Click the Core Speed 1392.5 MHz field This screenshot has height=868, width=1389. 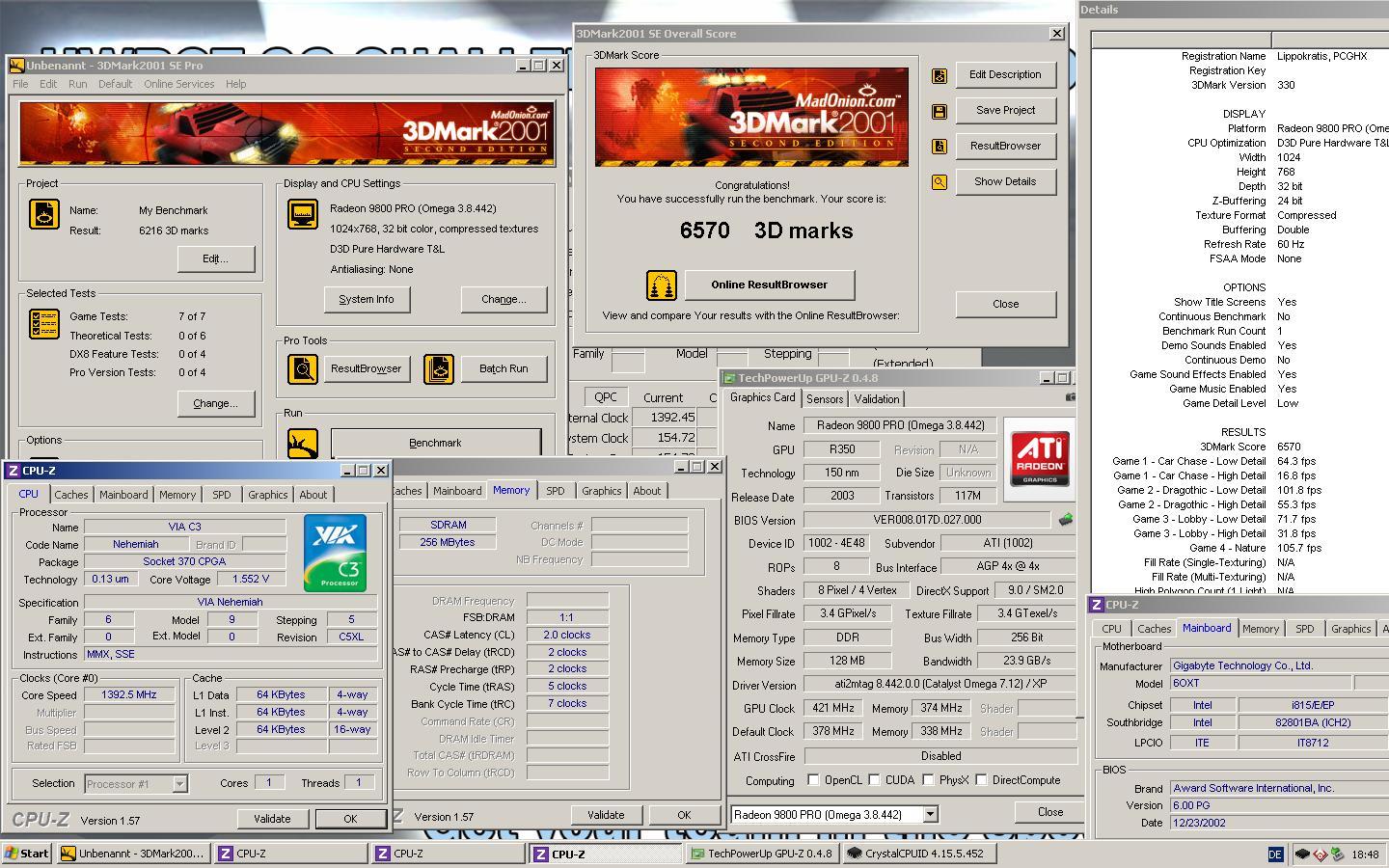point(129,694)
